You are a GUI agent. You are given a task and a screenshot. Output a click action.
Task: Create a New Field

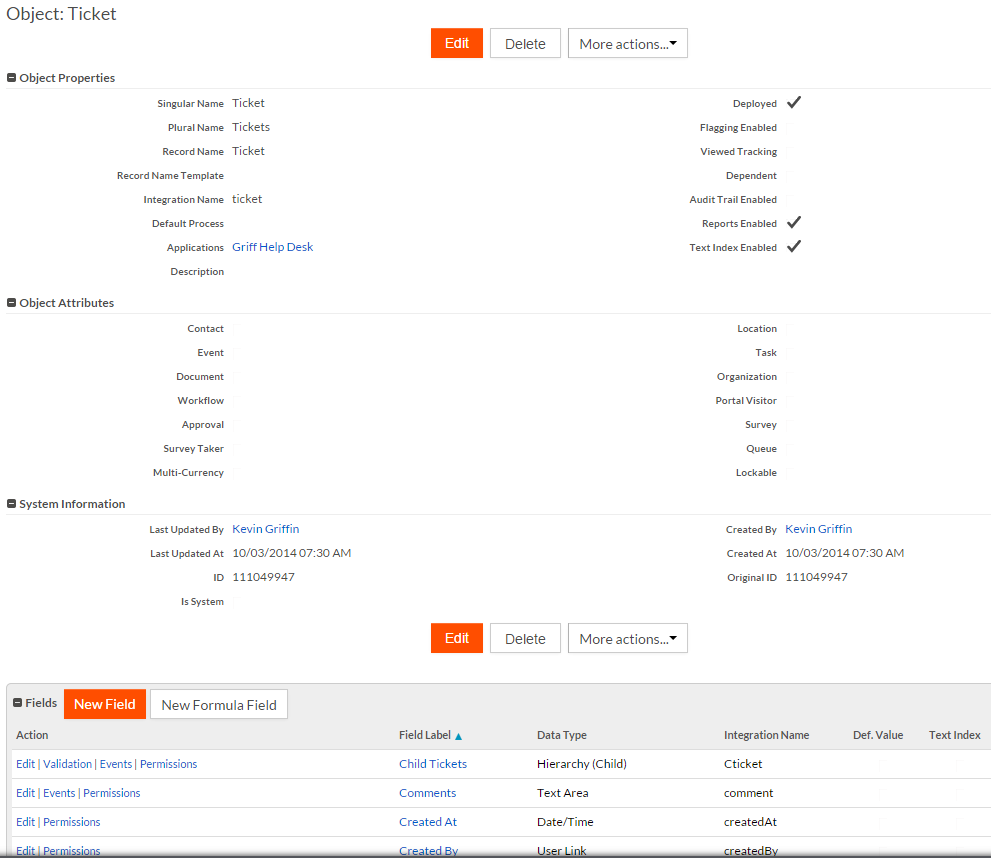pyautogui.click(x=105, y=704)
